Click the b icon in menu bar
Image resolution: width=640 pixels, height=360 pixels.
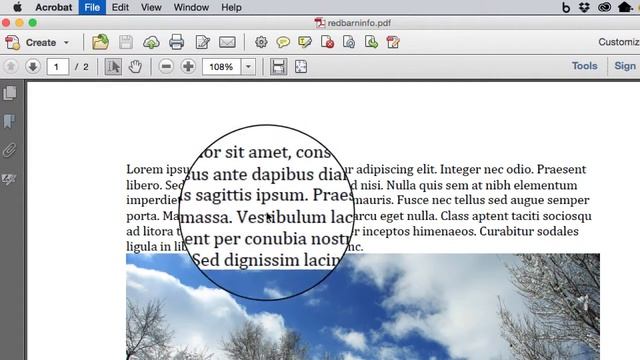point(566,7)
